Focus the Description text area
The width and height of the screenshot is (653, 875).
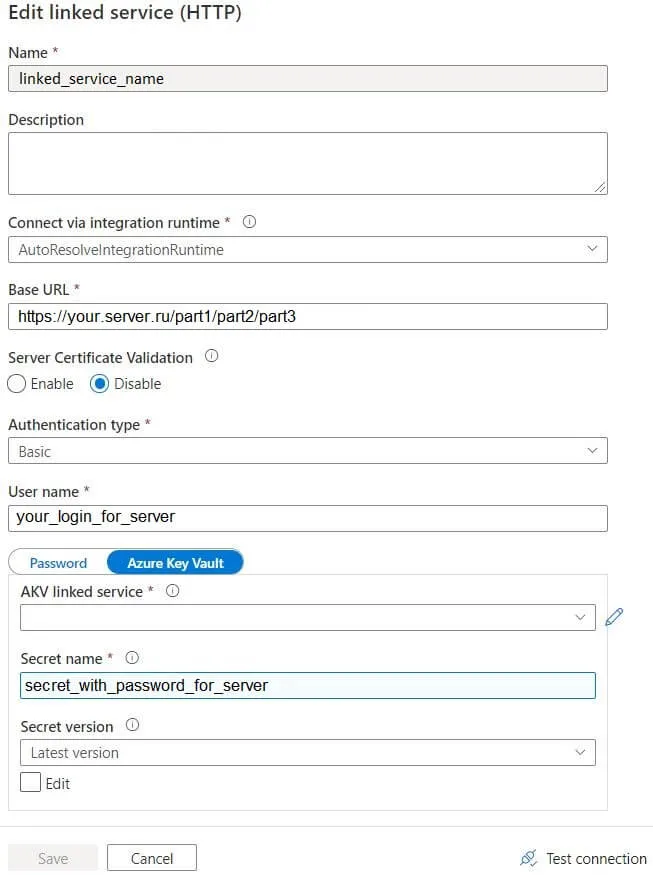pyautogui.click(x=307, y=163)
